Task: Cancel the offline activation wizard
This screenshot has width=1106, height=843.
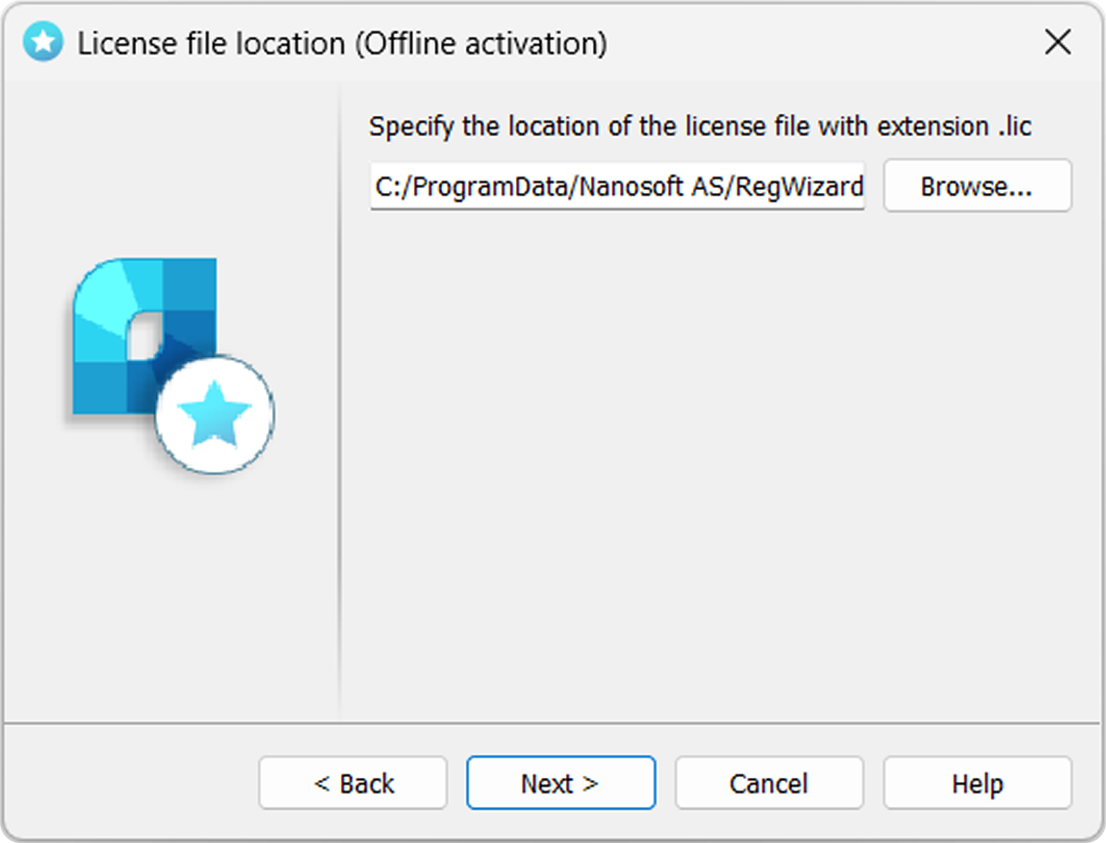Action: tap(769, 782)
